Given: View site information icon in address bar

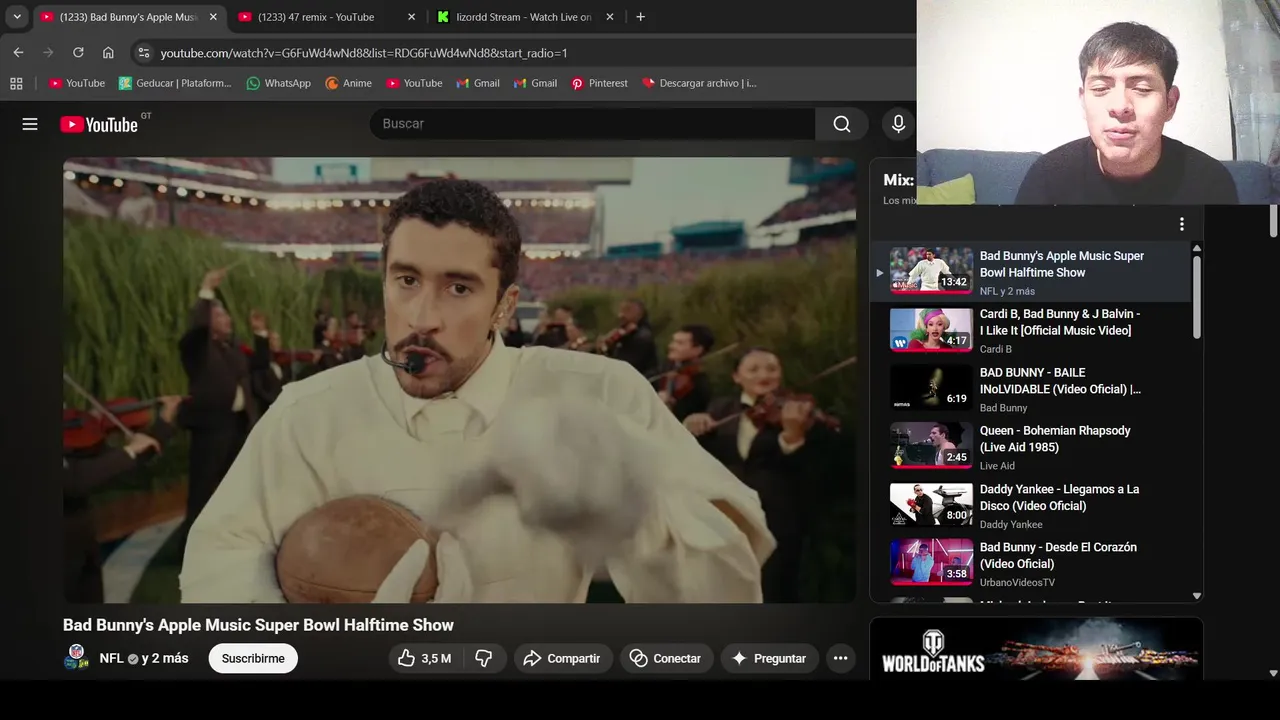Looking at the screenshot, I should pos(143,53).
